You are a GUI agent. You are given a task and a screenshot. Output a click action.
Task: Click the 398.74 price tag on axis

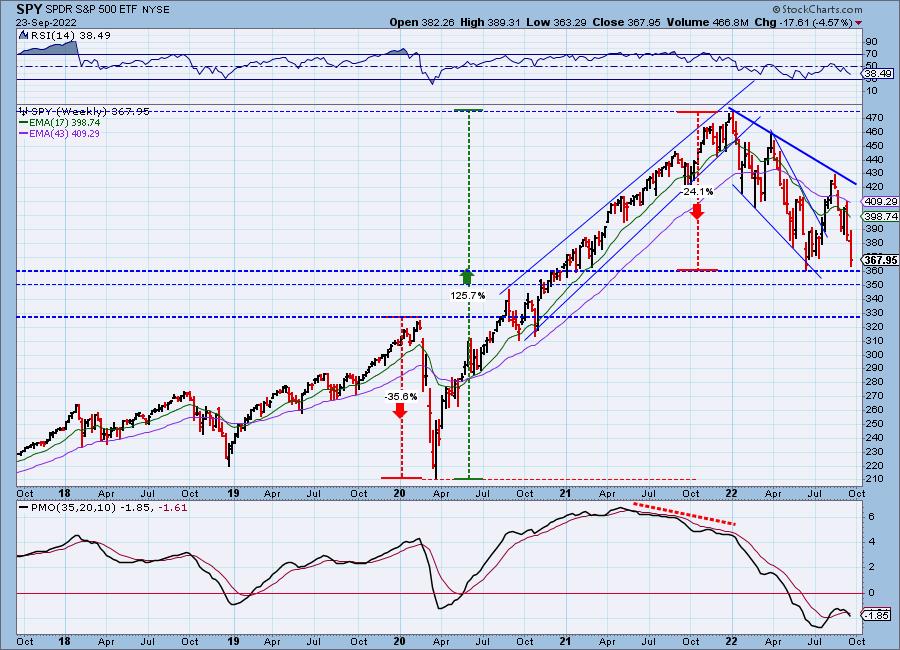[x=880, y=216]
